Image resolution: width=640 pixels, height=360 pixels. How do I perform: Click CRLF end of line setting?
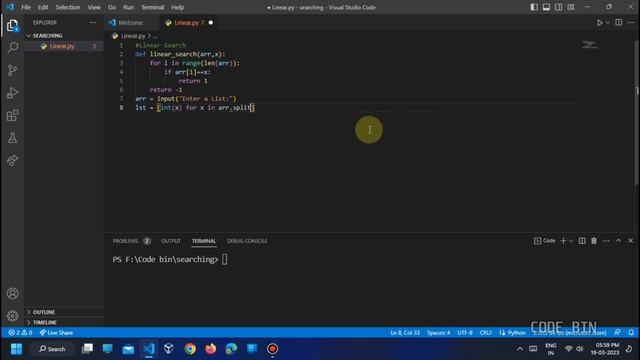[485, 333]
